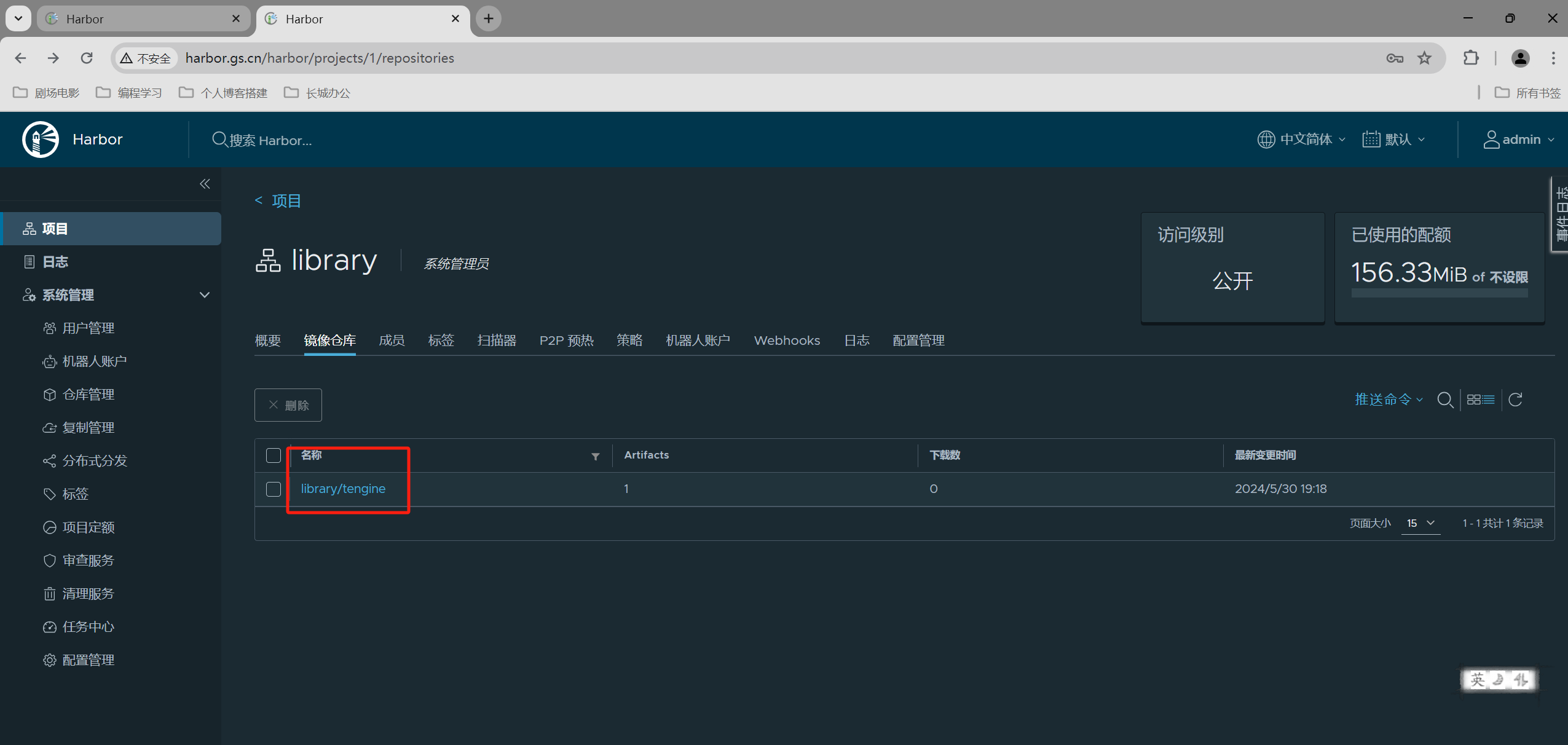The height and width of the screenshot is (745, 1568).
Task: Click the 搜索 Harbor search field
Action: pyautogui.click(x=270, y=140)
